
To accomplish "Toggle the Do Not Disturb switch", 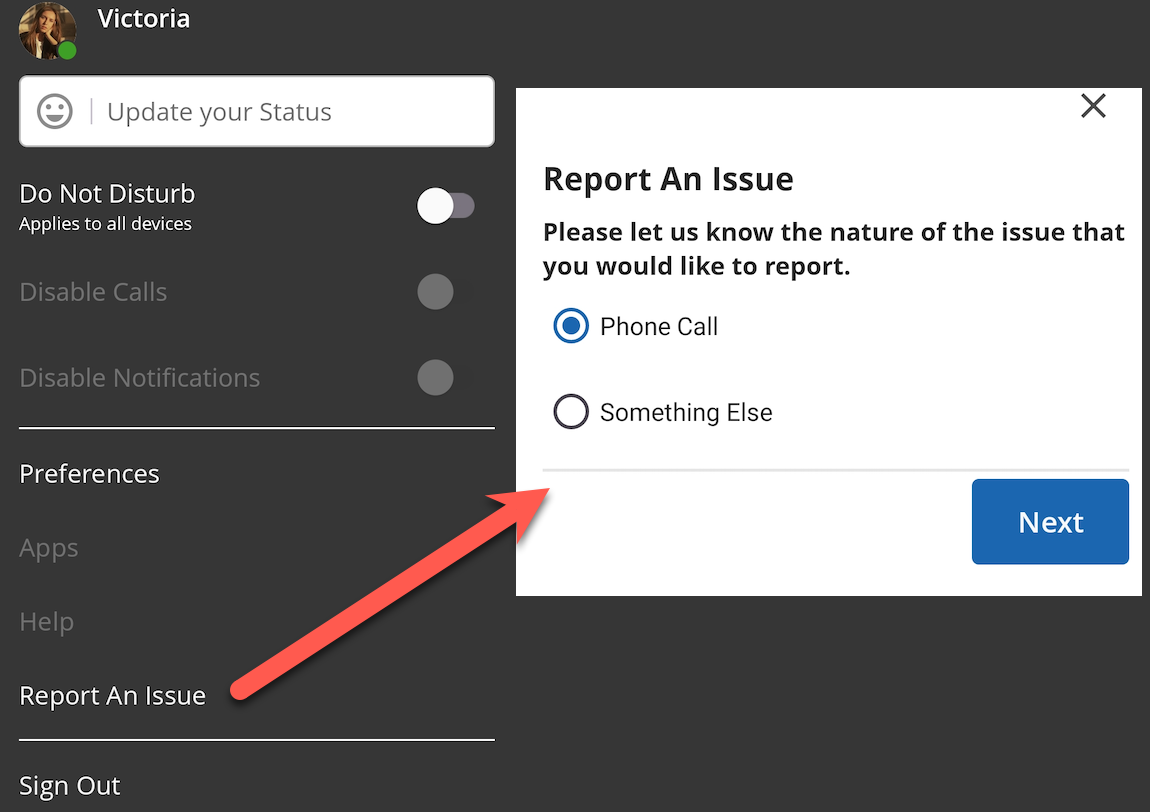I will 445,206.
